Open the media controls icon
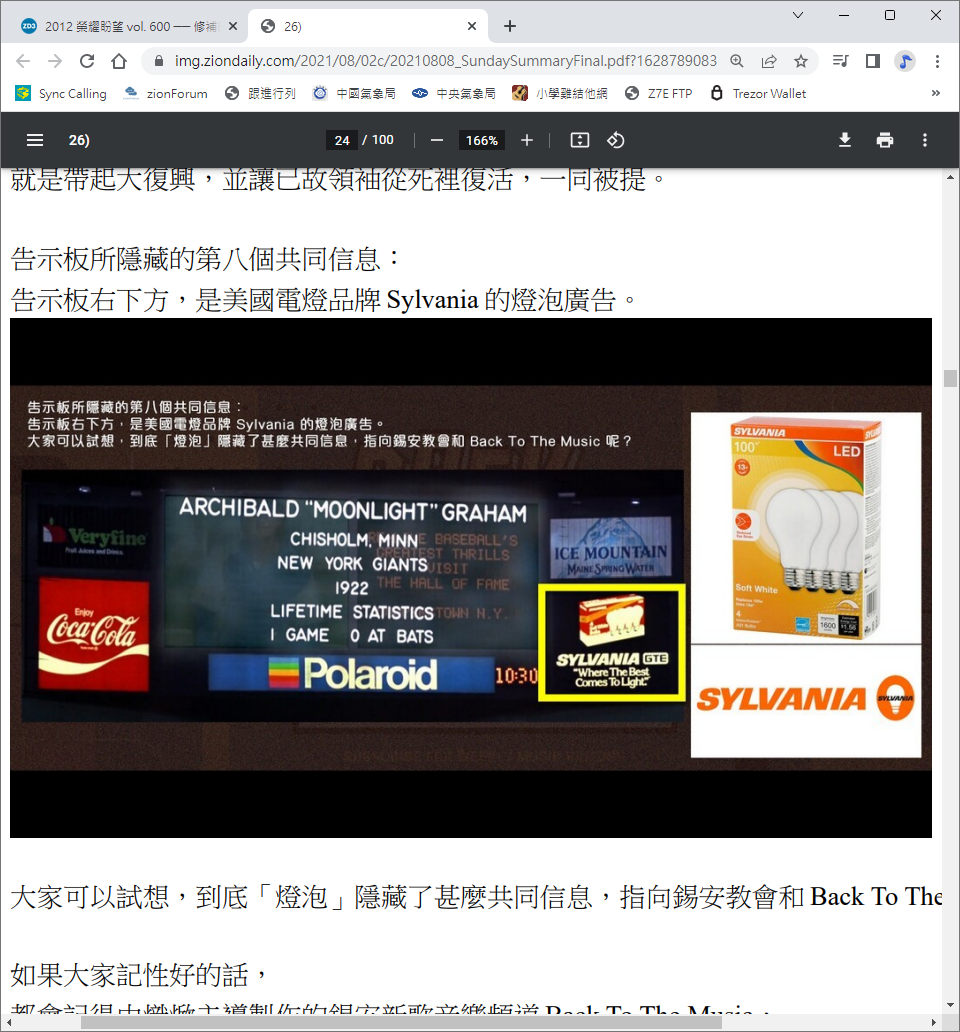Viewport: 960px width, 1032px height. pos(840,61)
